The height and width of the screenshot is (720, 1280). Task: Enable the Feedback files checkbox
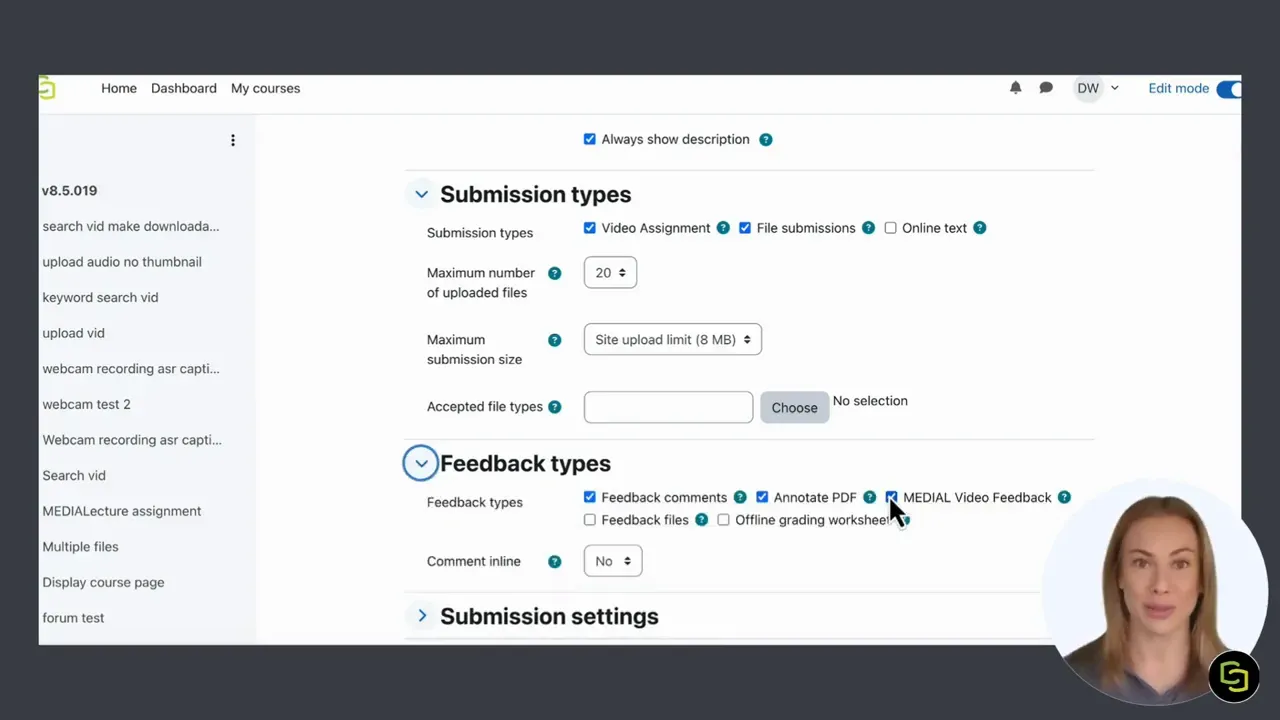[x=590, y=520]
